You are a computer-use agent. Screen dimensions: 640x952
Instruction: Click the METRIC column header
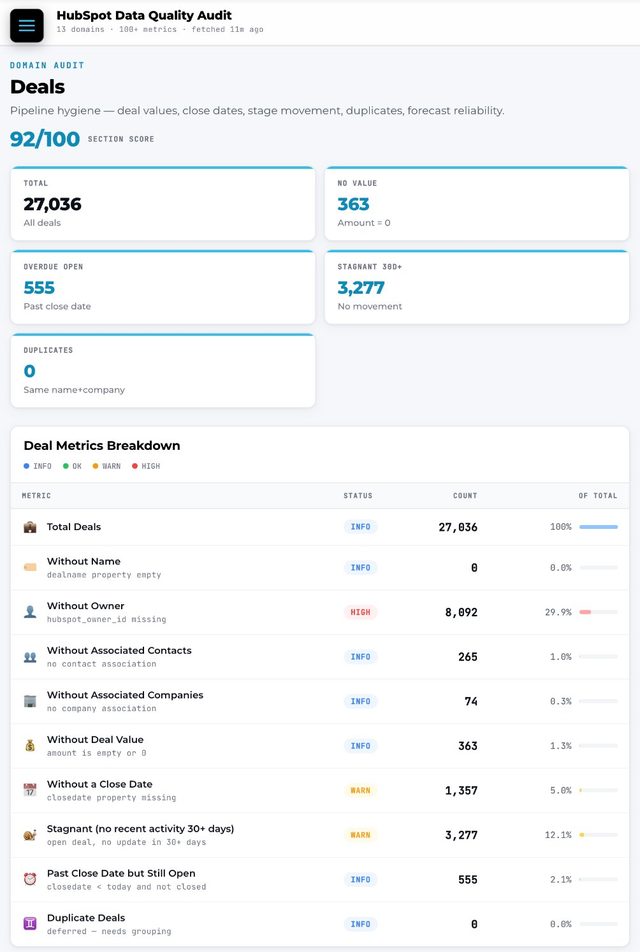36,496
